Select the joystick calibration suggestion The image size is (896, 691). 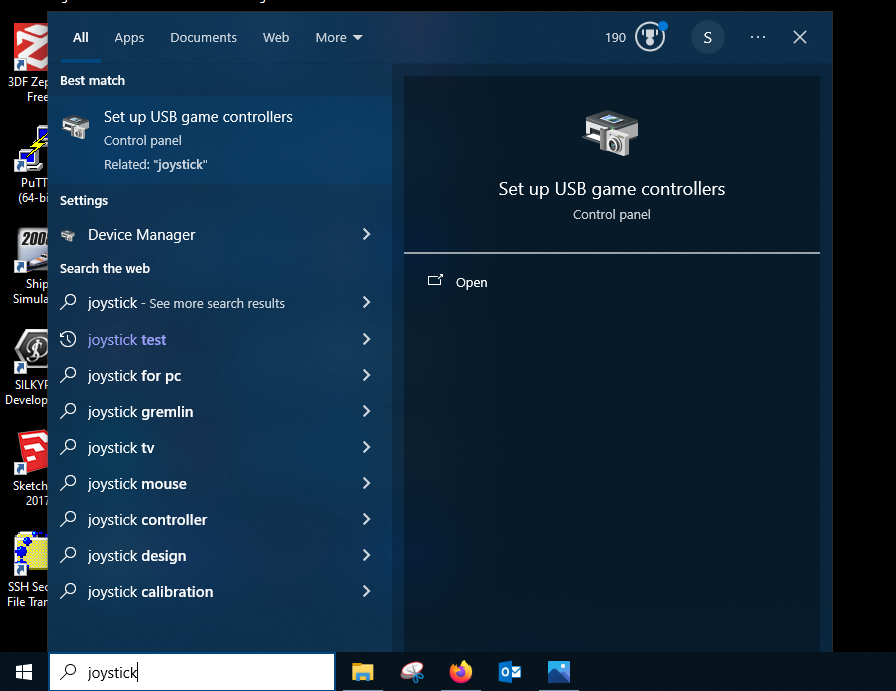220,592
